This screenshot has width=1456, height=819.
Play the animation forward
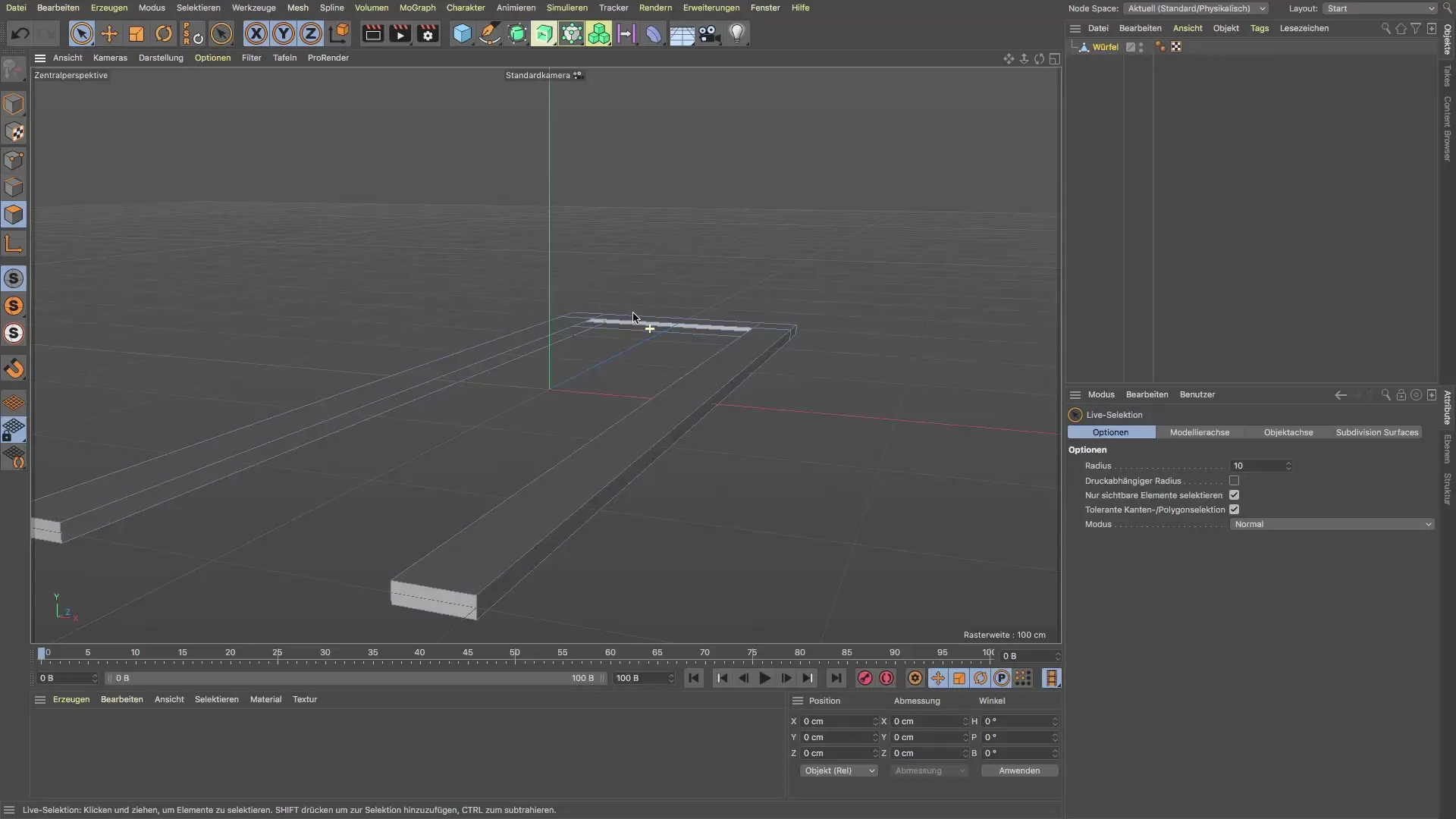764,678
